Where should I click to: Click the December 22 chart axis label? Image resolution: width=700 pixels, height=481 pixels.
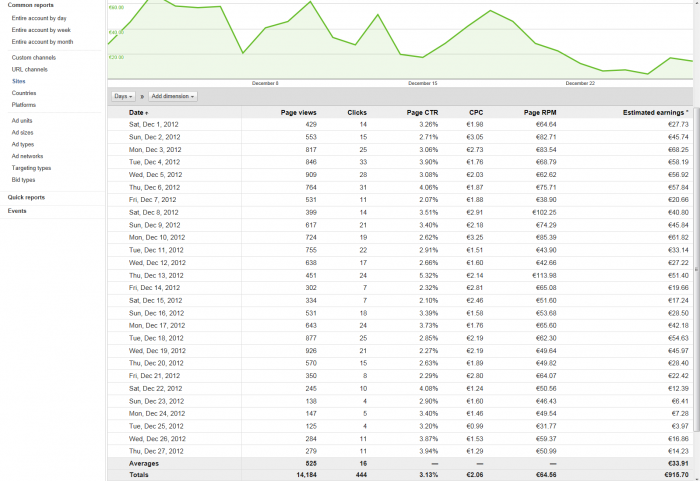point(580,83)
